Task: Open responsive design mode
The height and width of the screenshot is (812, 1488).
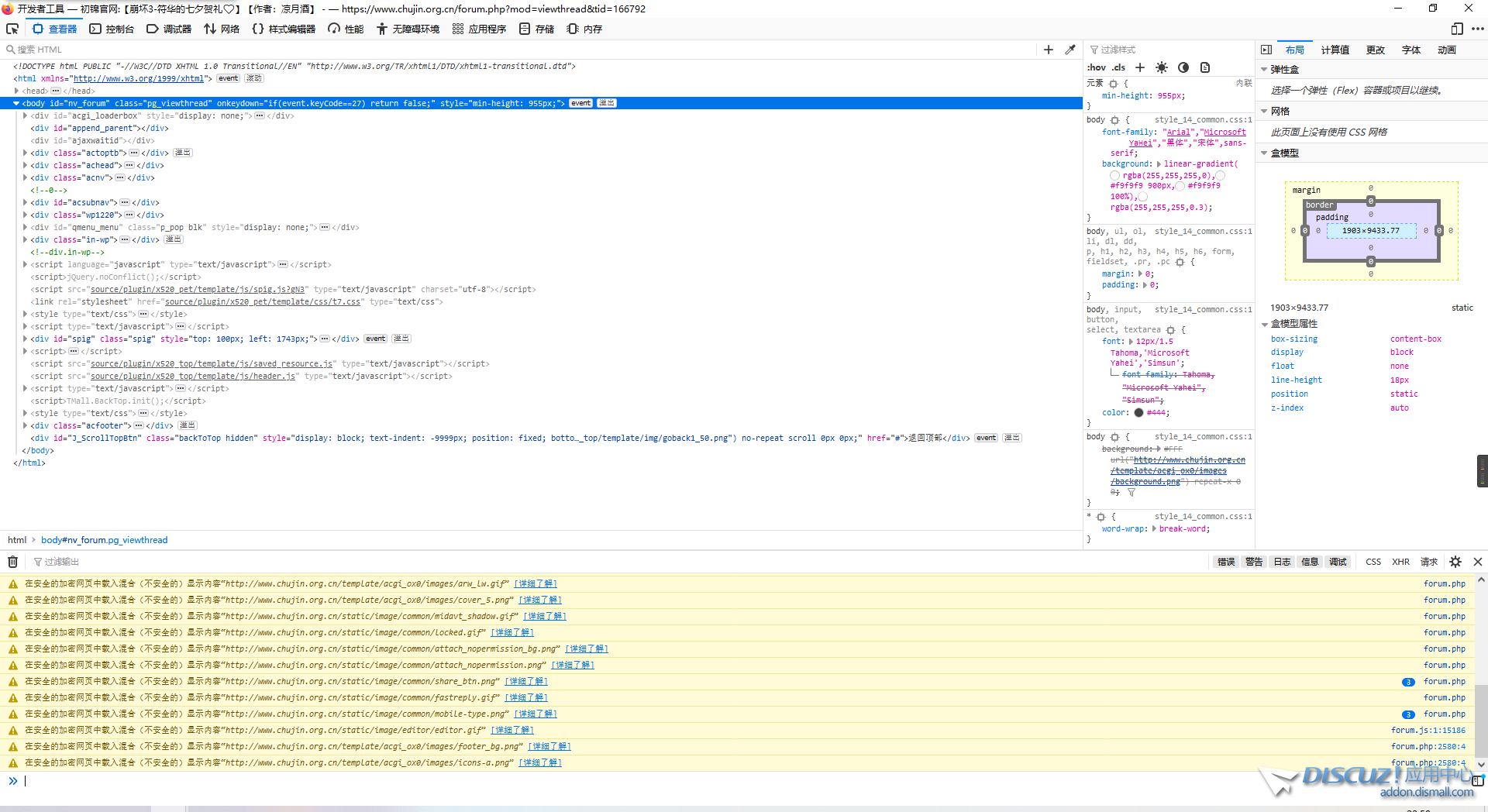Action: (x=1457, y=29)
